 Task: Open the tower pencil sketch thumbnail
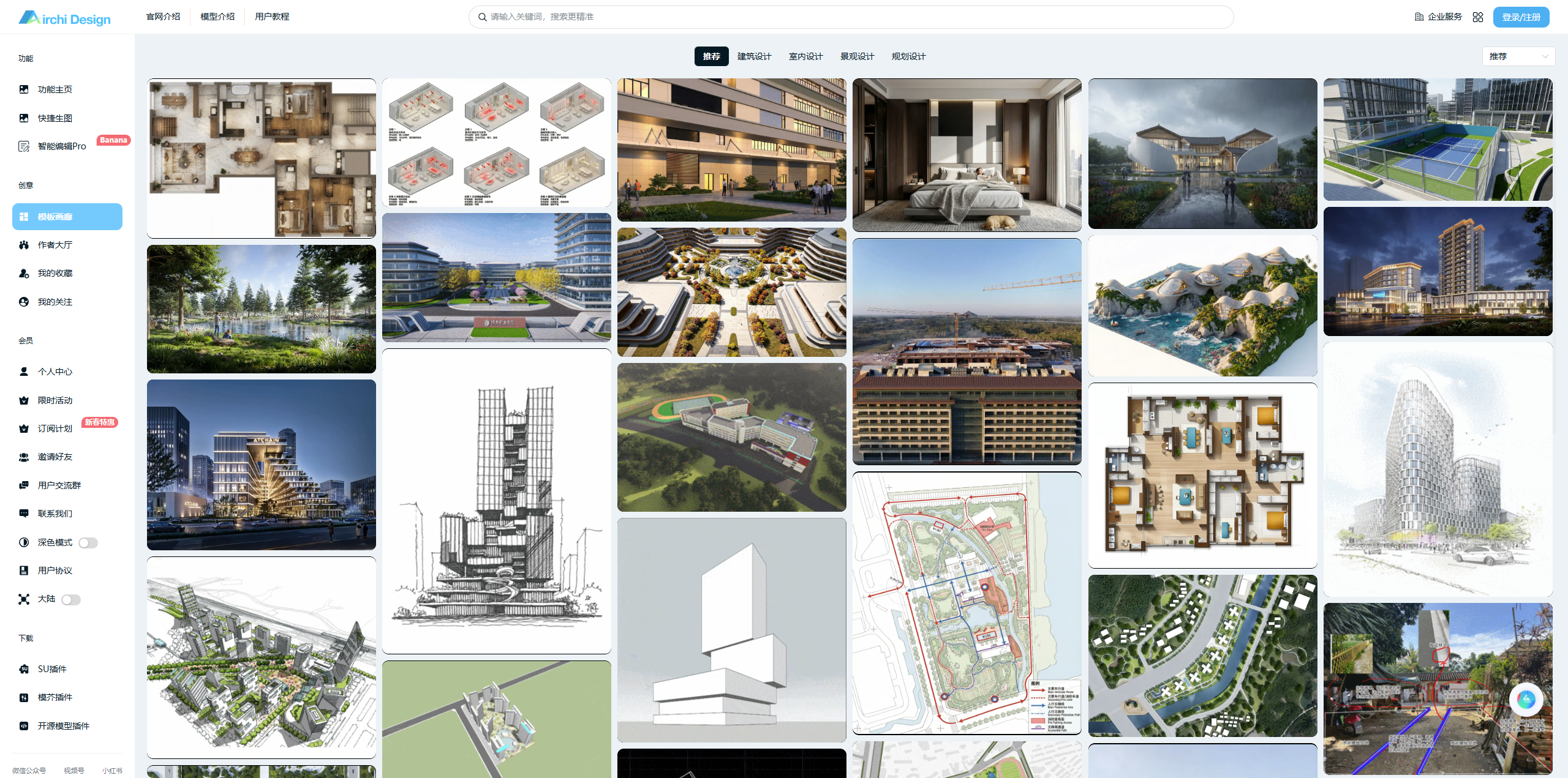[x=496, y=501]
